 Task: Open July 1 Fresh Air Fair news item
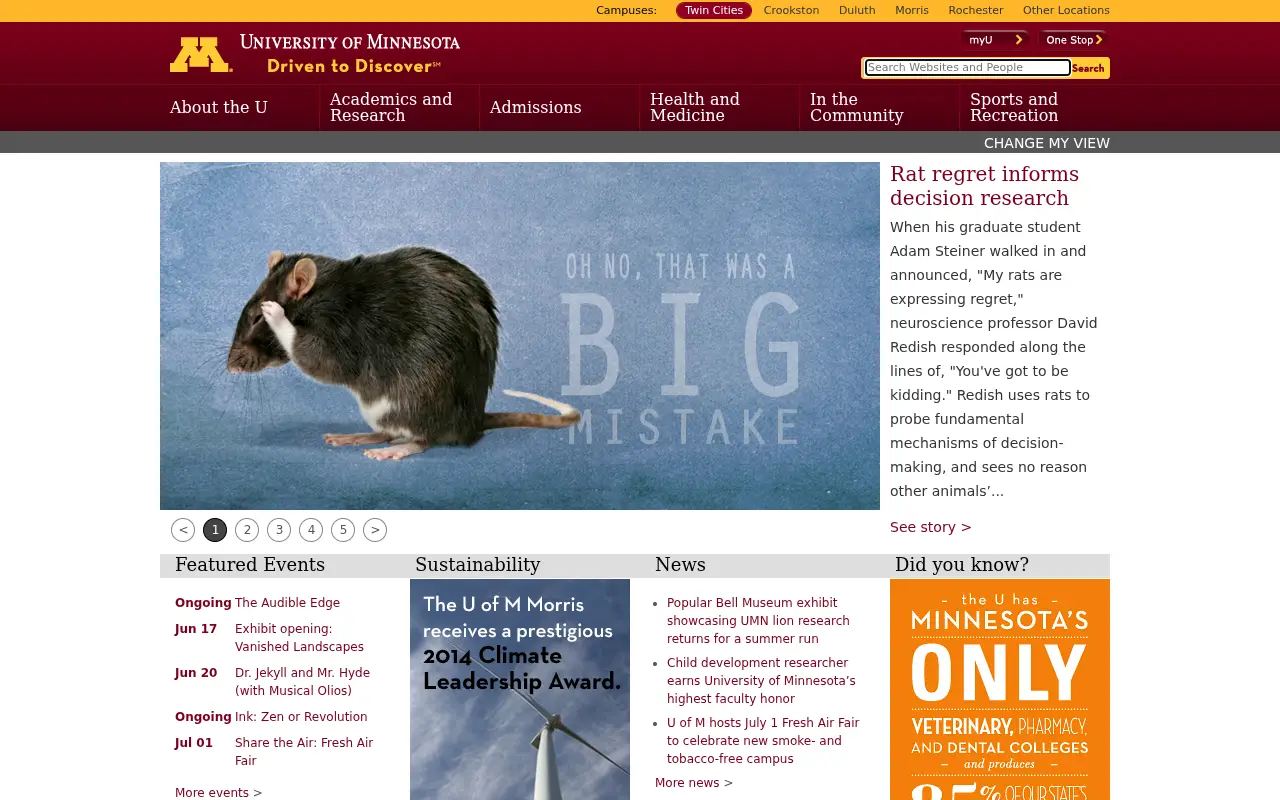(763, 741)
